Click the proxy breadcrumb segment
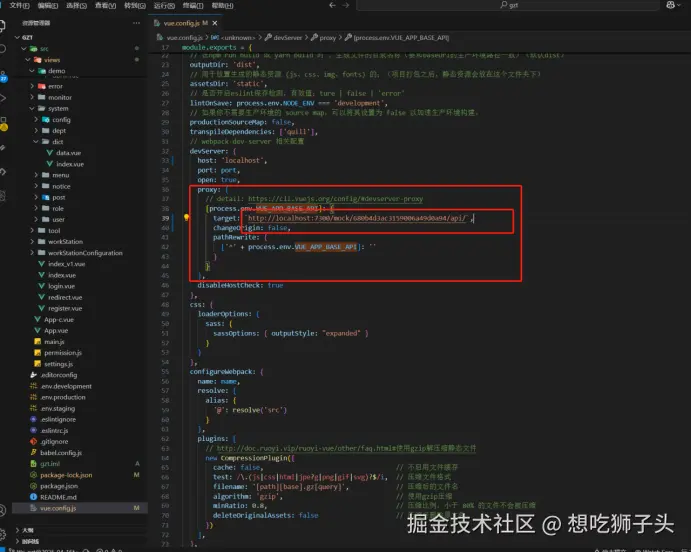This screenshot has width=692, height=553. coord(327,38)
